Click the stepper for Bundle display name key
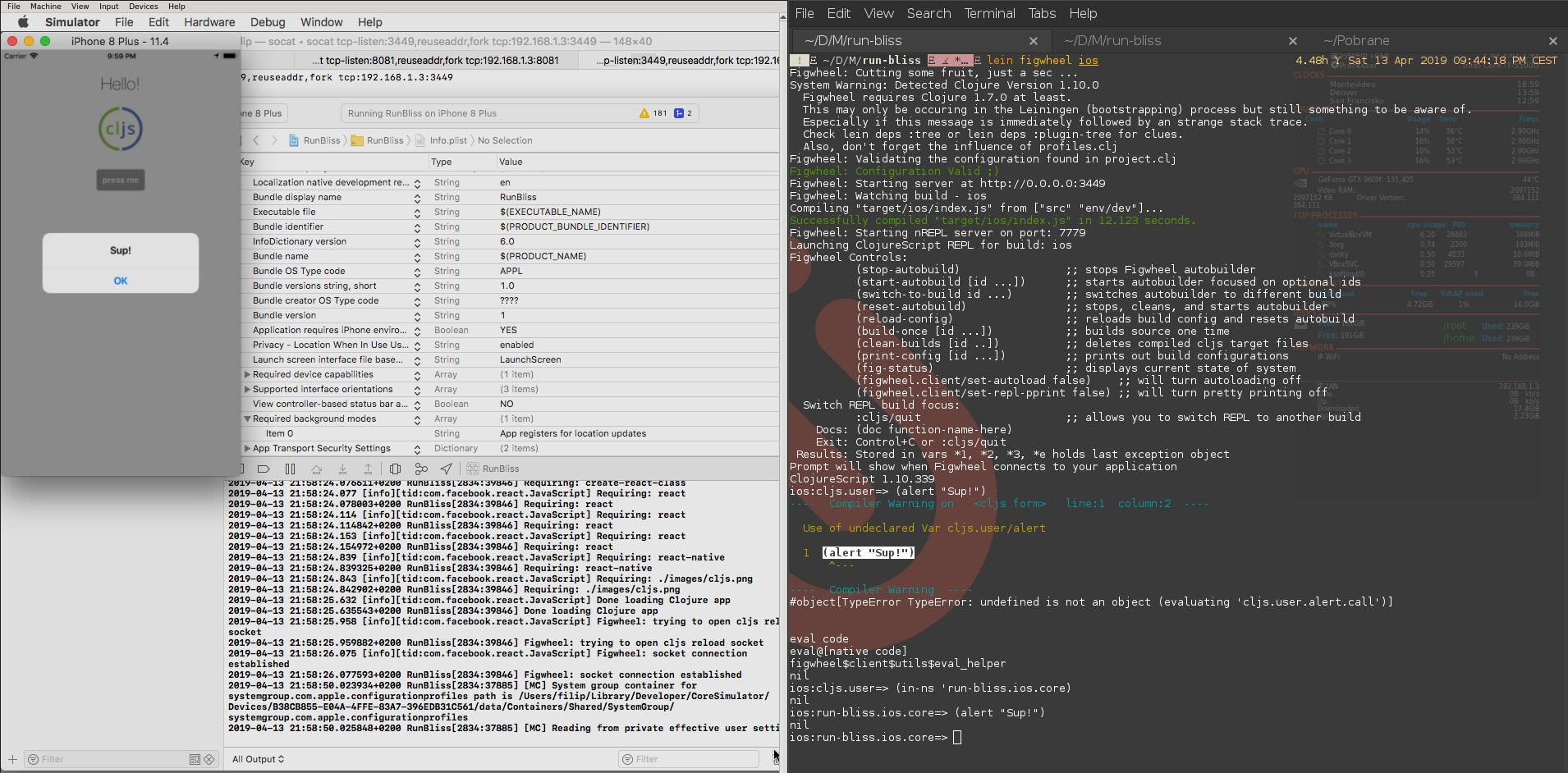Image resolution: width=1568 pixels, height=773 pixels. click(x=417, y=198)
